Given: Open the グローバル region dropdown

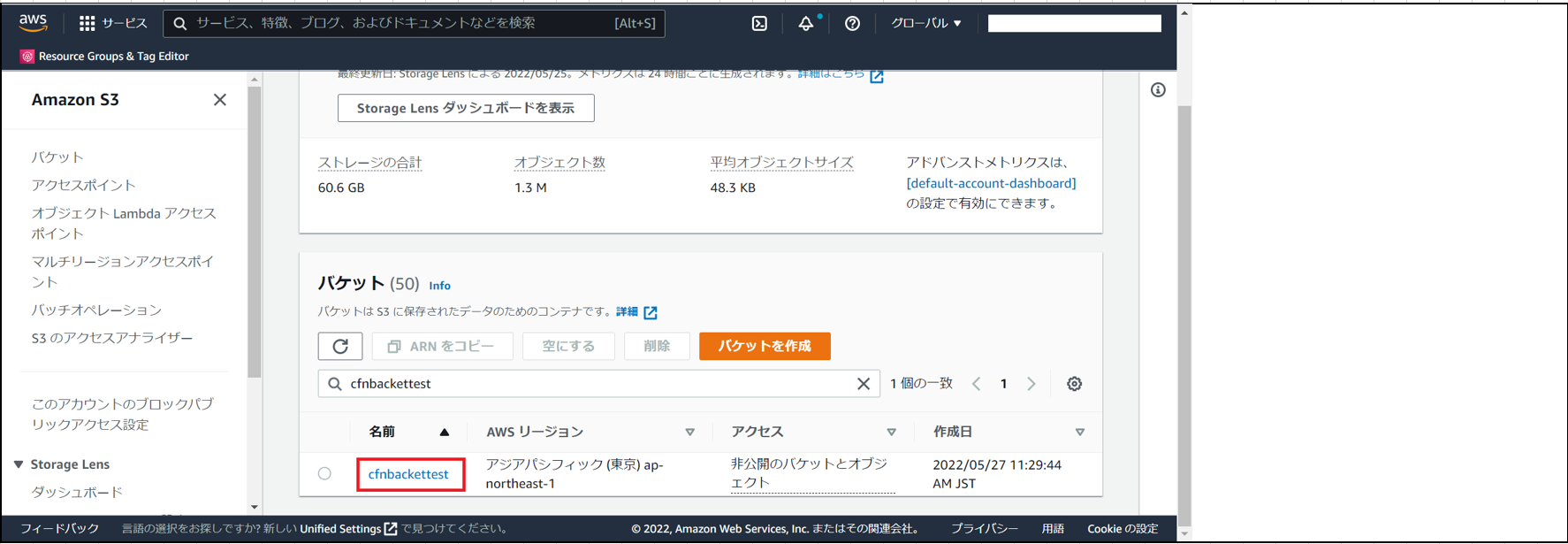Looking at the screenshot, I should coord(925,23).
